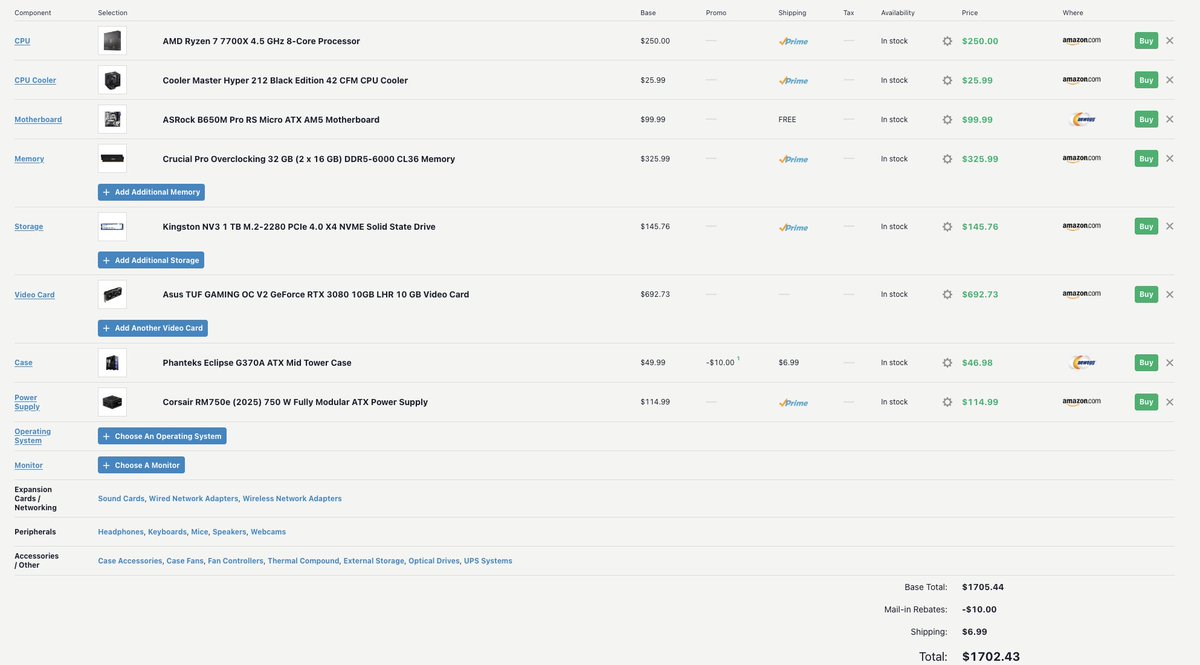Open price settings gear for CPU Cooler row

click(x=947, y=80)
